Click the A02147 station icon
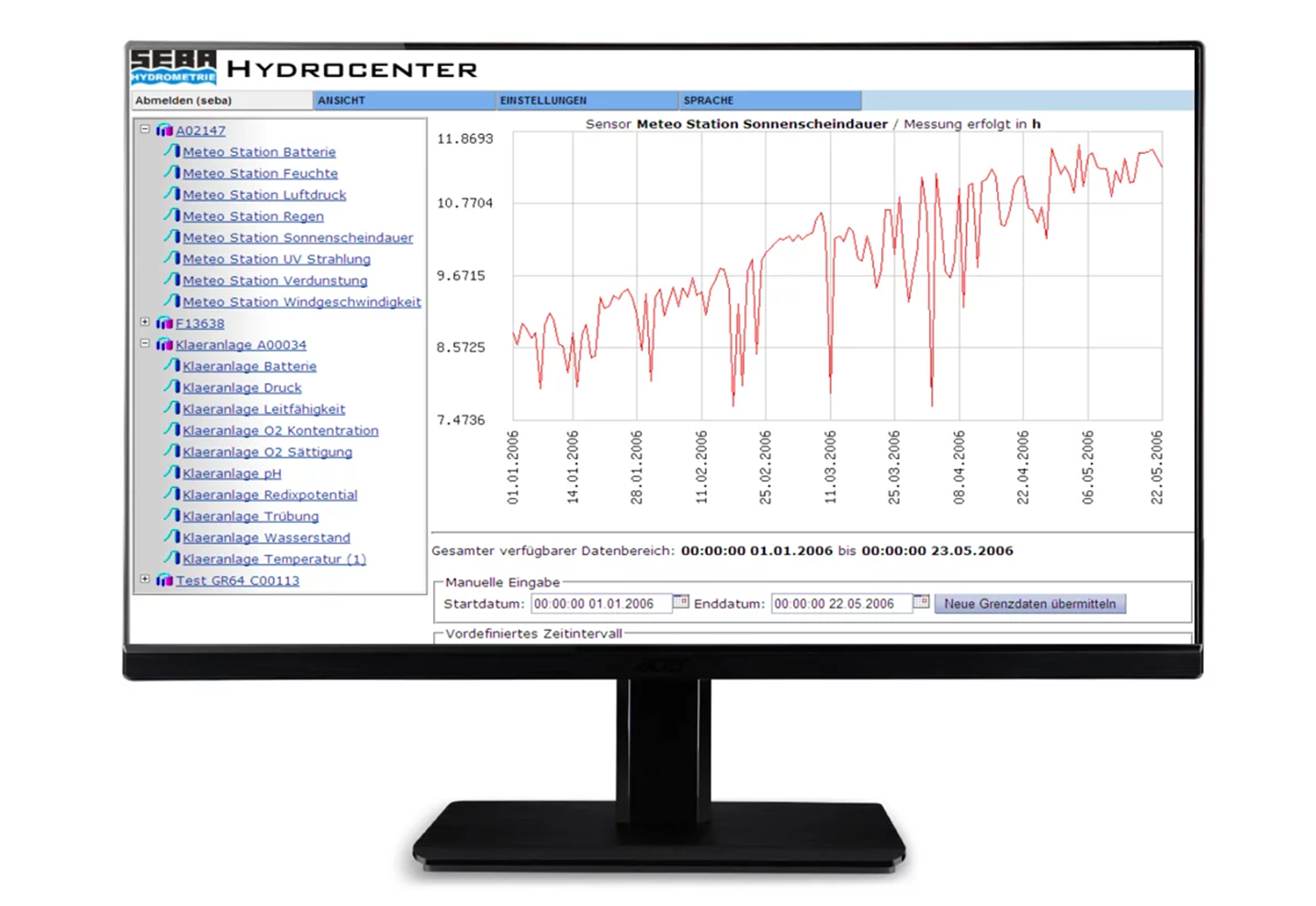1316x906 pixels. click(164, 130)
